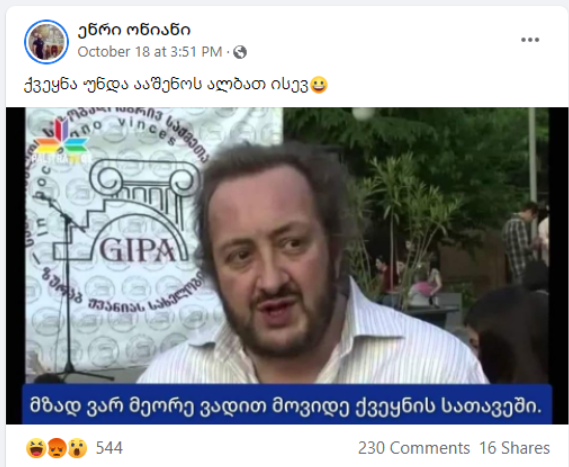This screenshot has height=467, width=569.
Task: Click the wow reaction emoji icon
Action: tap(77, 448)
